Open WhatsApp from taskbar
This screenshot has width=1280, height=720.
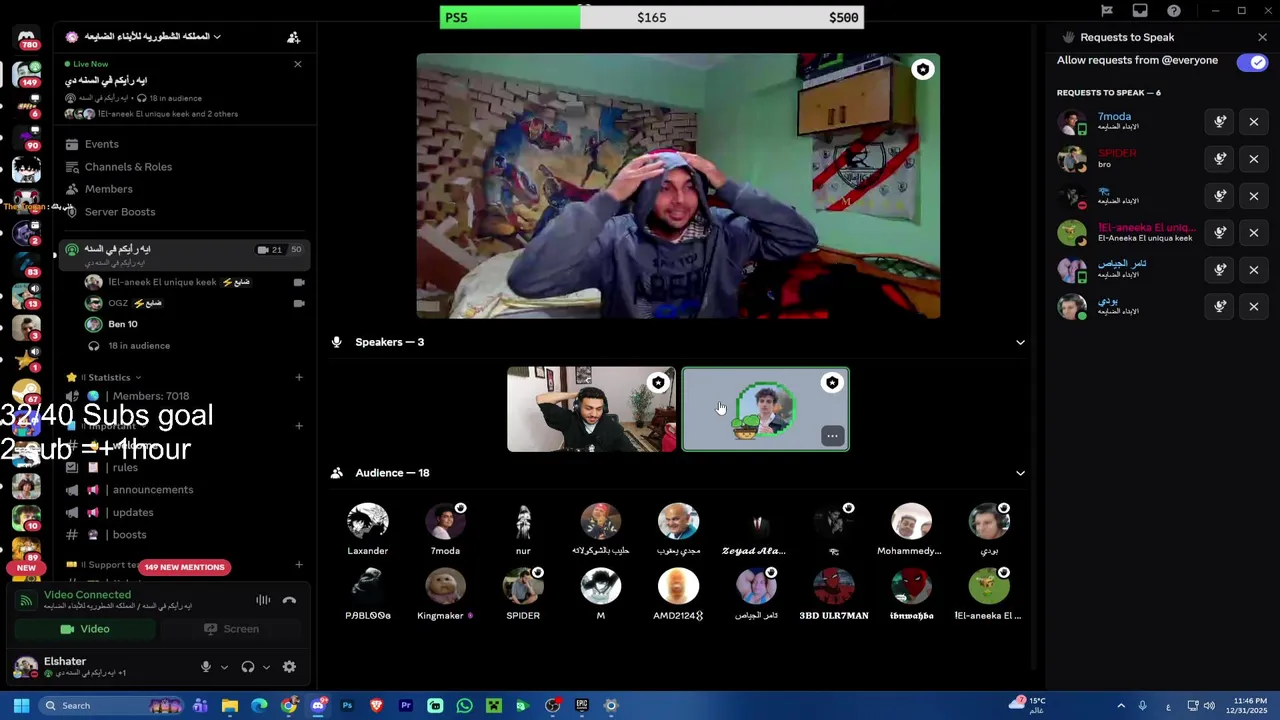pyautogui.click(x=464, y=706)
